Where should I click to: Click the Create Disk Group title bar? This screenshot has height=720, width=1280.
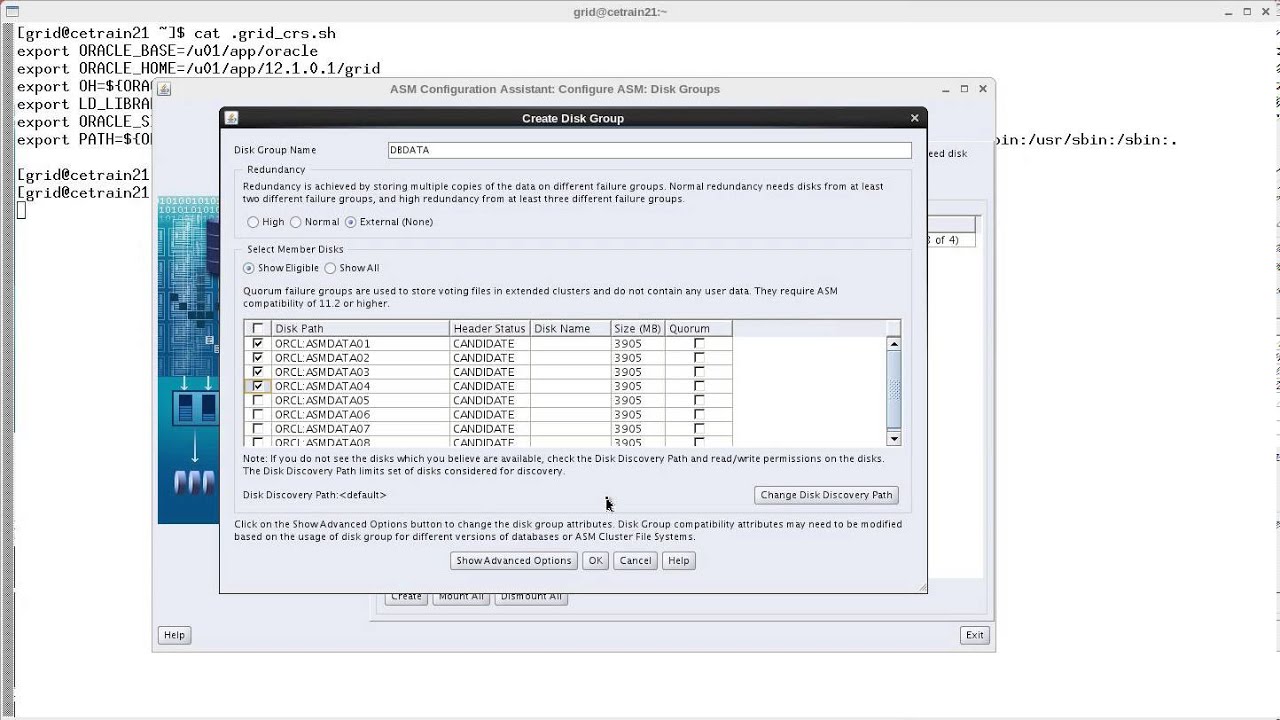click(573, 118)
